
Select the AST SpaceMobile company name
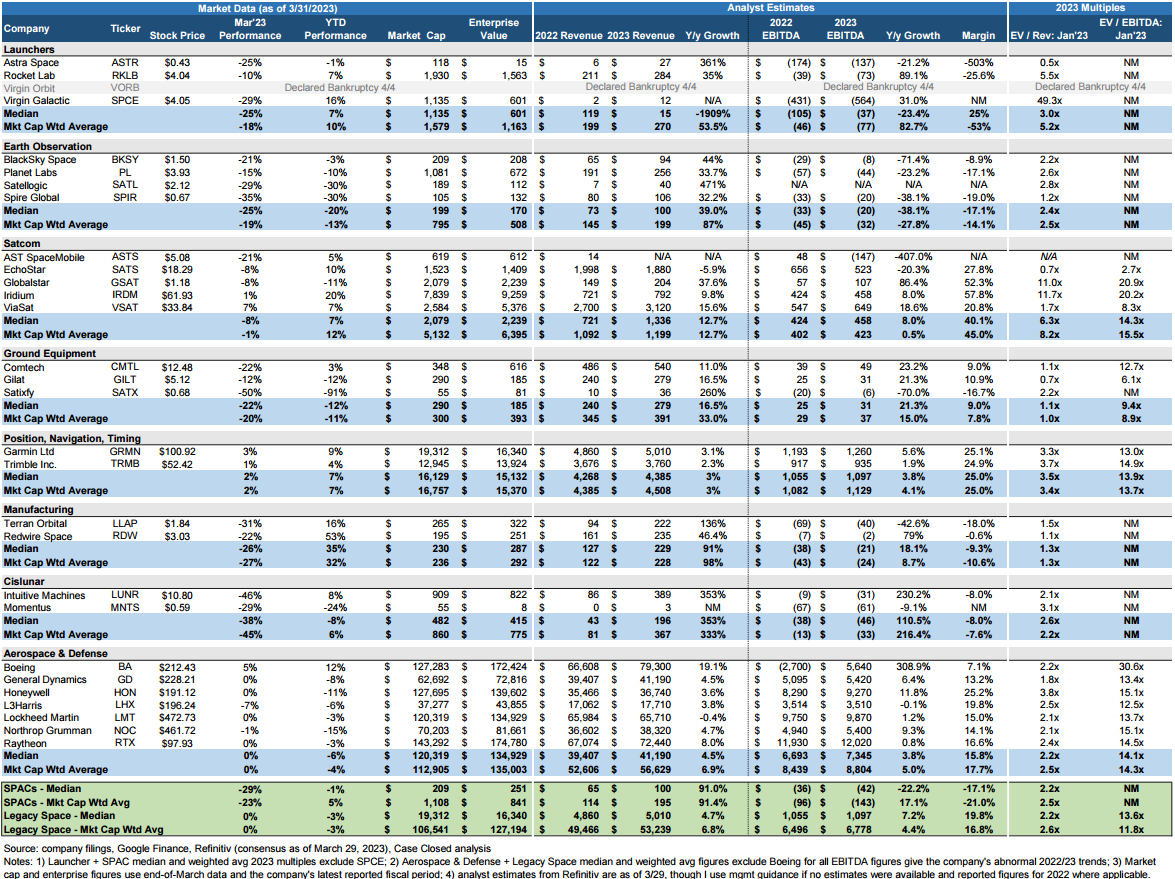(x=44, y=257)
